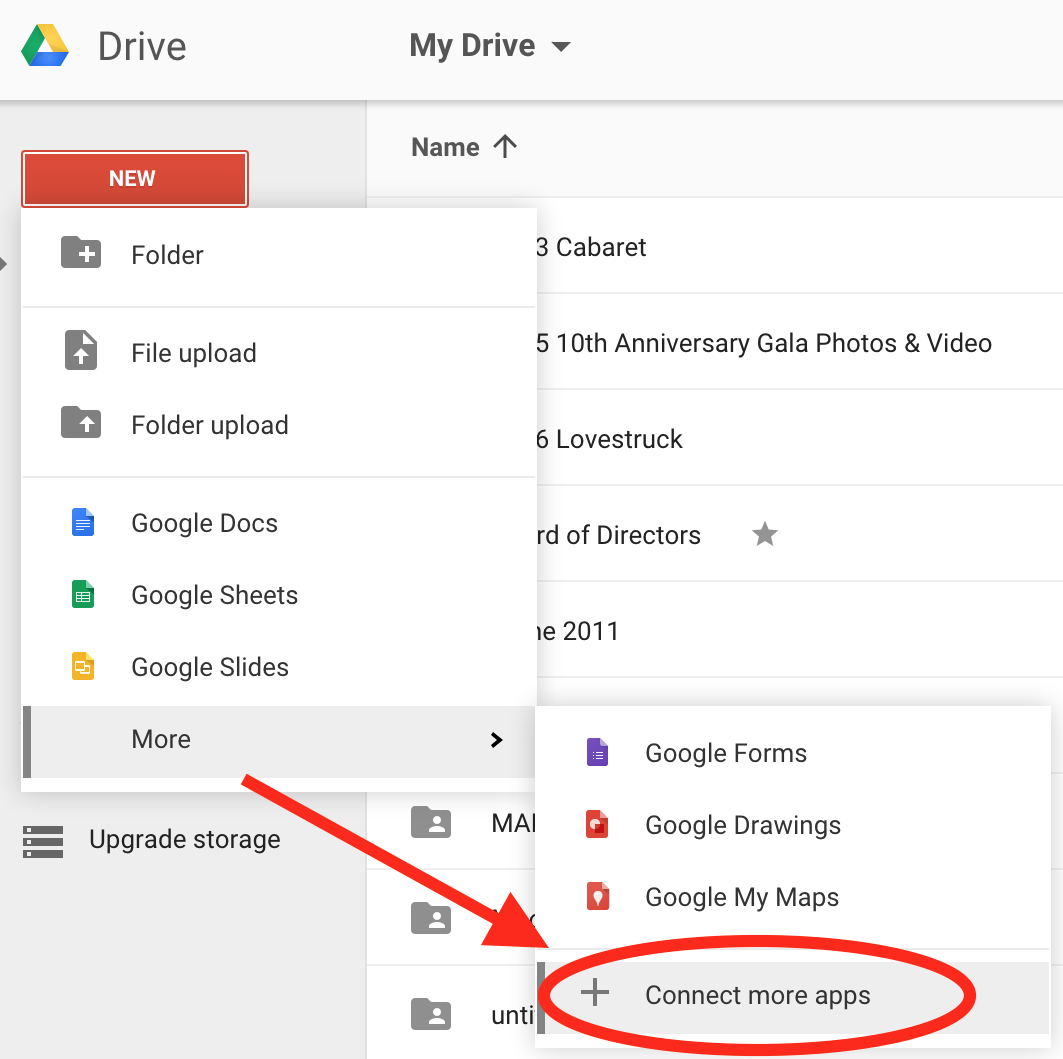
Task: Expand the More submenu chevron
Action: [x=496, y=740]
